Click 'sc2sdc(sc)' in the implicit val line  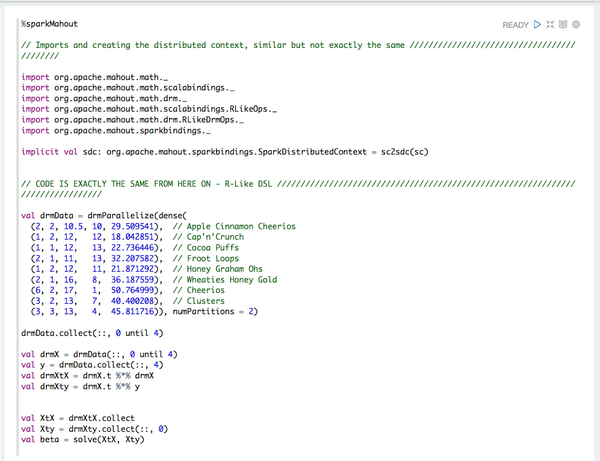(x=404, y=152)
